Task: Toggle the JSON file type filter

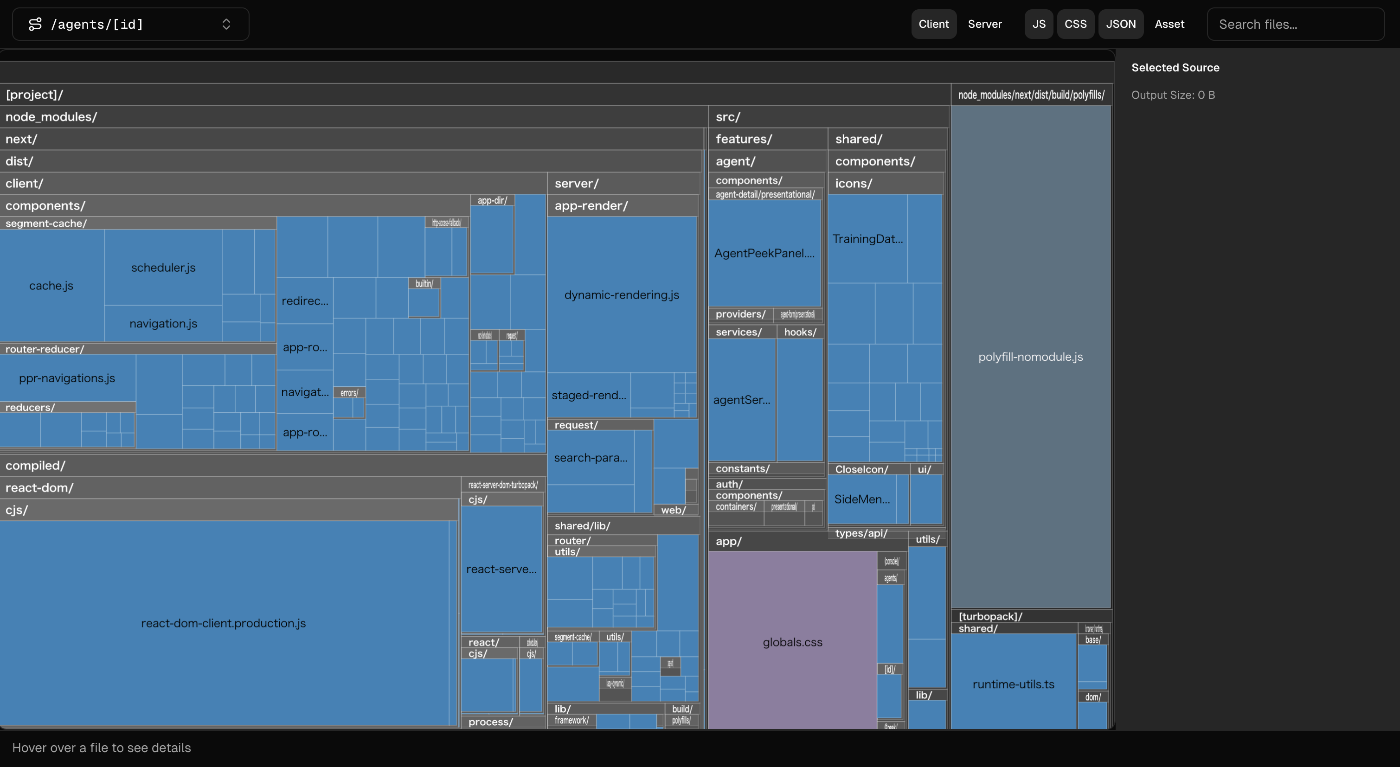Action: [1121, 24]
